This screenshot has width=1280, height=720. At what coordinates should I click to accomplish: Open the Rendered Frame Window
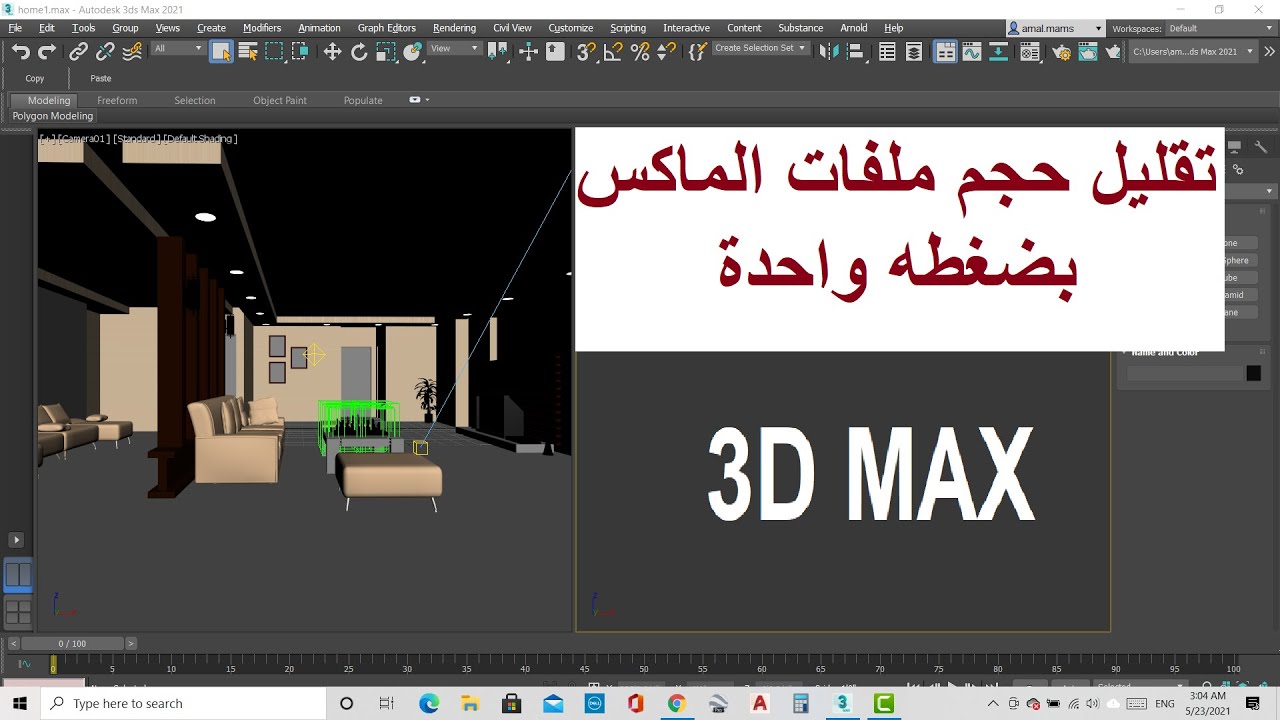1087,52
